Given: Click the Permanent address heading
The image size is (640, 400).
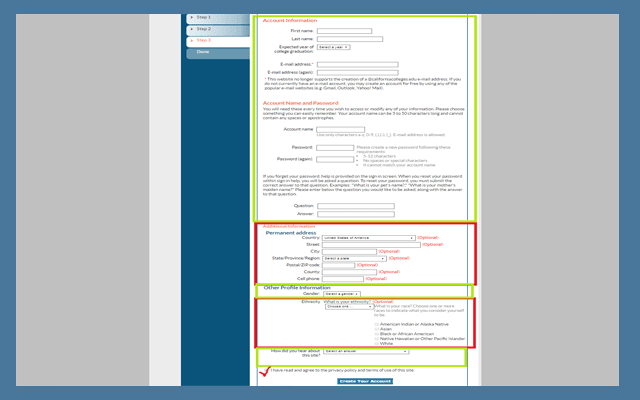Looking at the screenshot, I should coord(291,233).
